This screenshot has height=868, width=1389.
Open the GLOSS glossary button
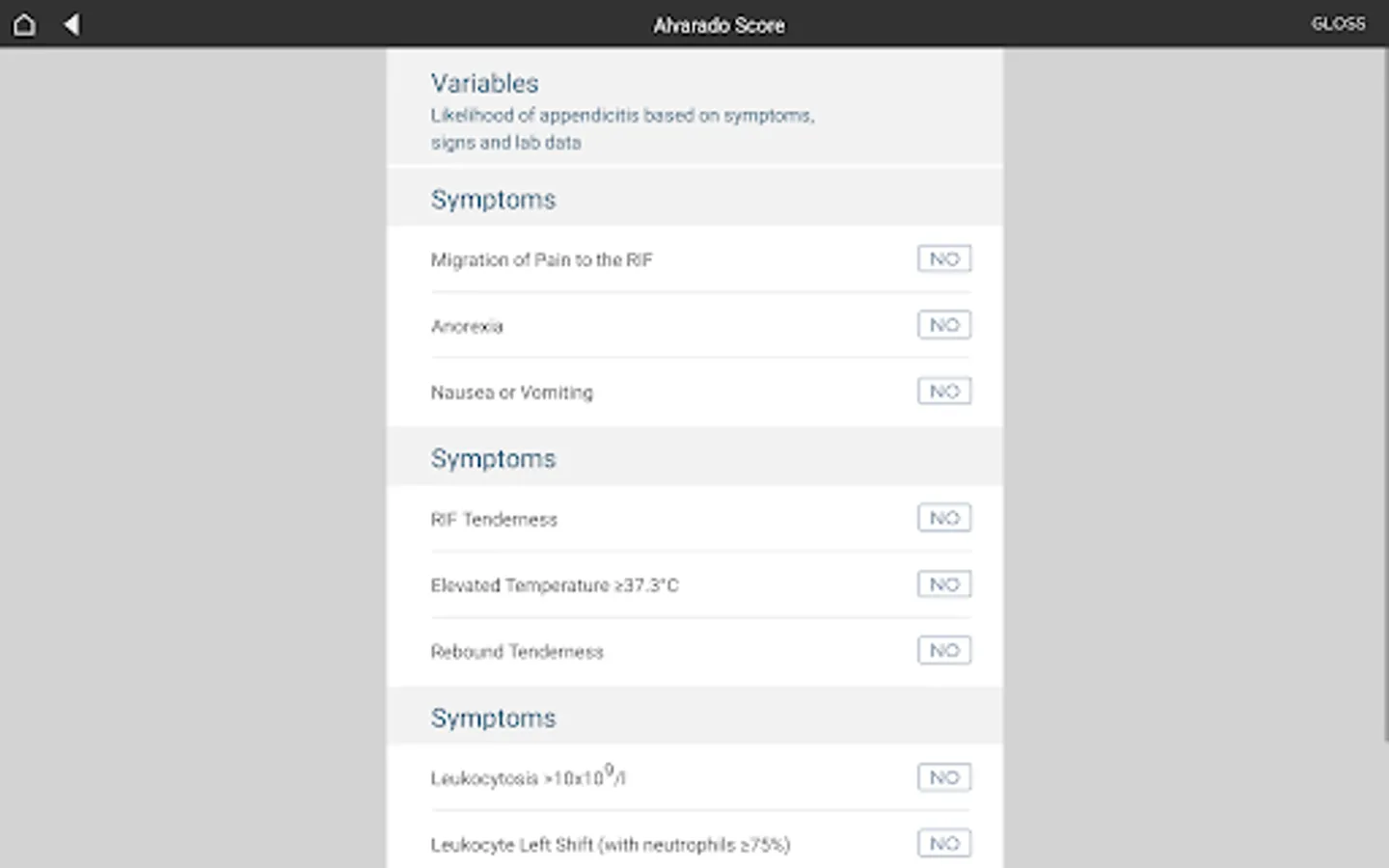pyautogui.click(x=1338, y=24)
